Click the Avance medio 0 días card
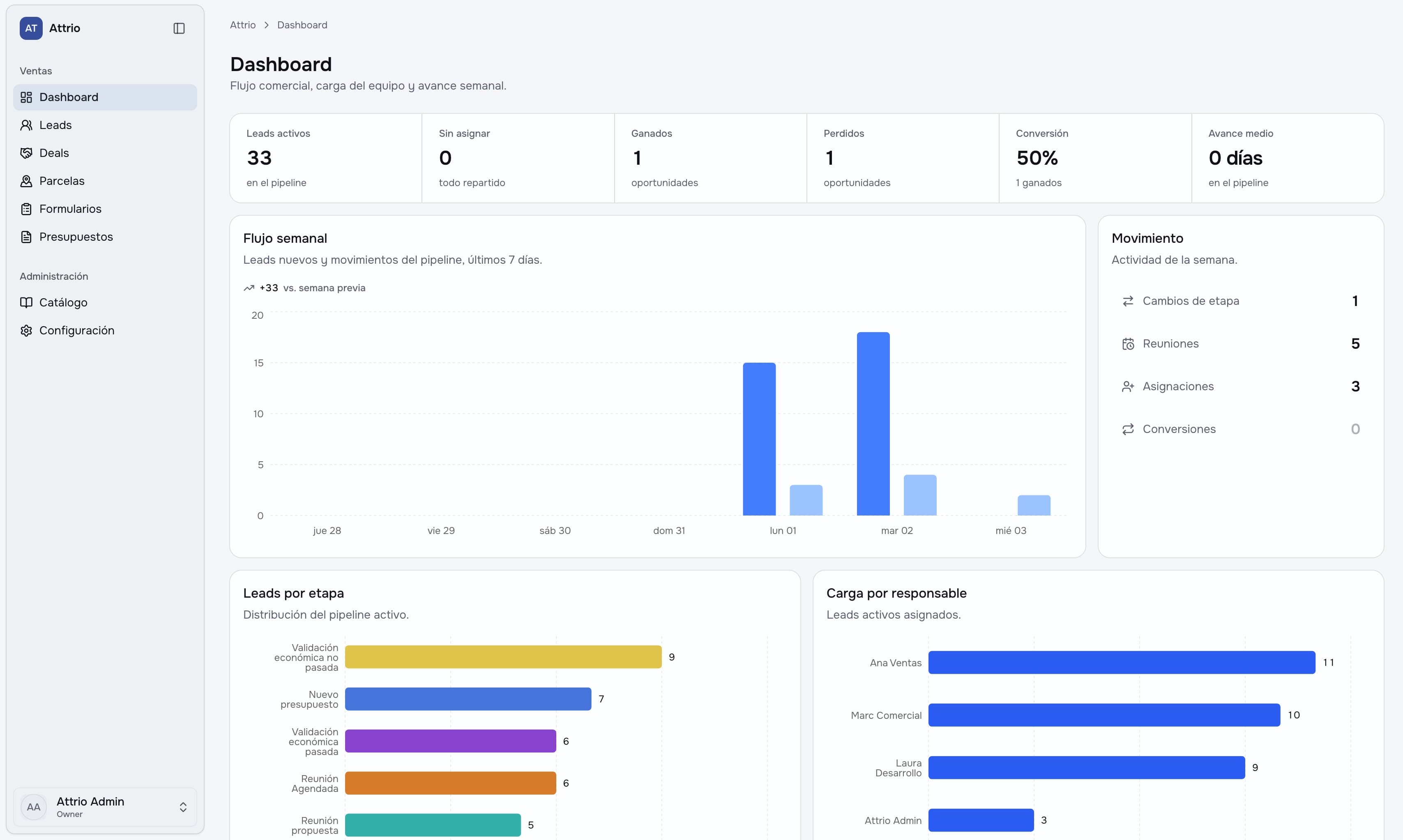Image resolution: width=1403 pixels, height=840 pixels. coord(1288,158)
